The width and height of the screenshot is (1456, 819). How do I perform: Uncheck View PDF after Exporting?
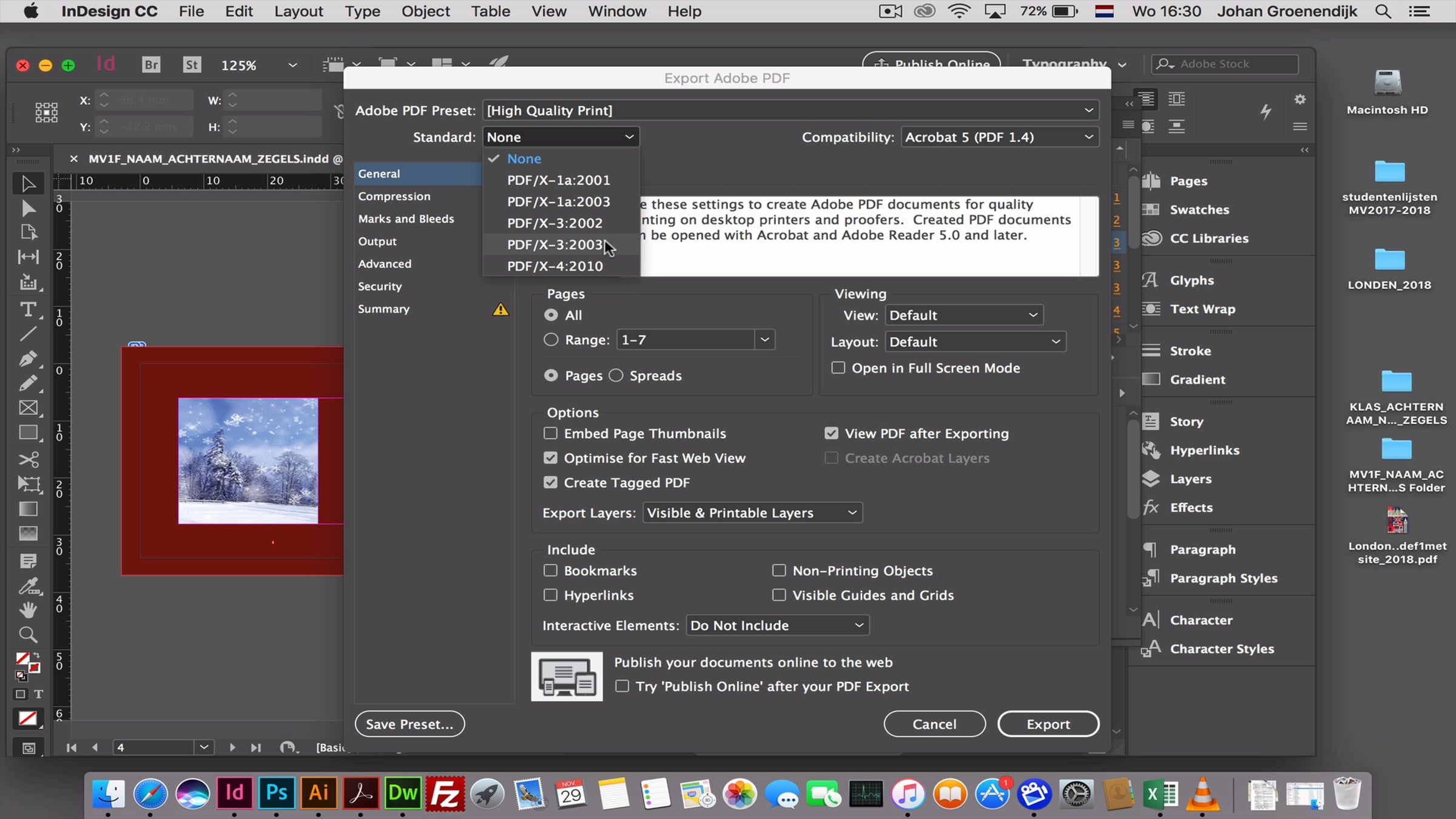(x=831, y=433)
